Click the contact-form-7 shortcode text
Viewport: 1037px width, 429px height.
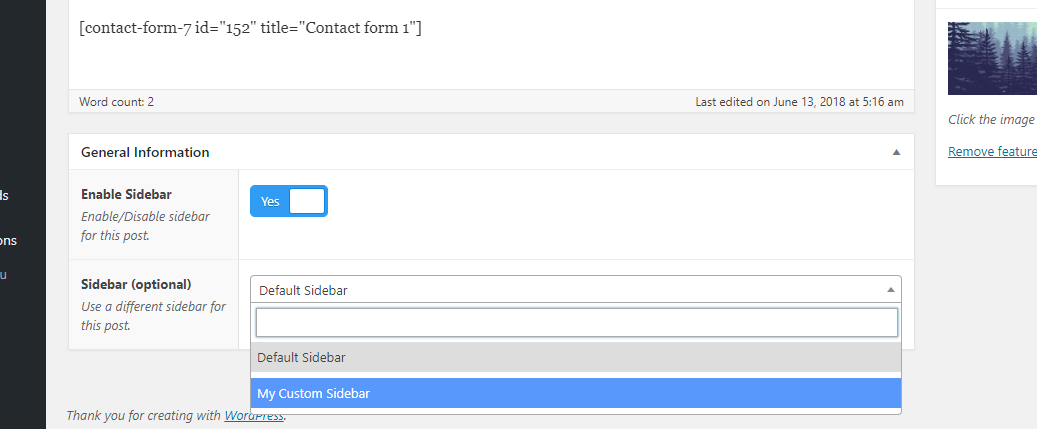pyautogui.click(x=250, y=28)
